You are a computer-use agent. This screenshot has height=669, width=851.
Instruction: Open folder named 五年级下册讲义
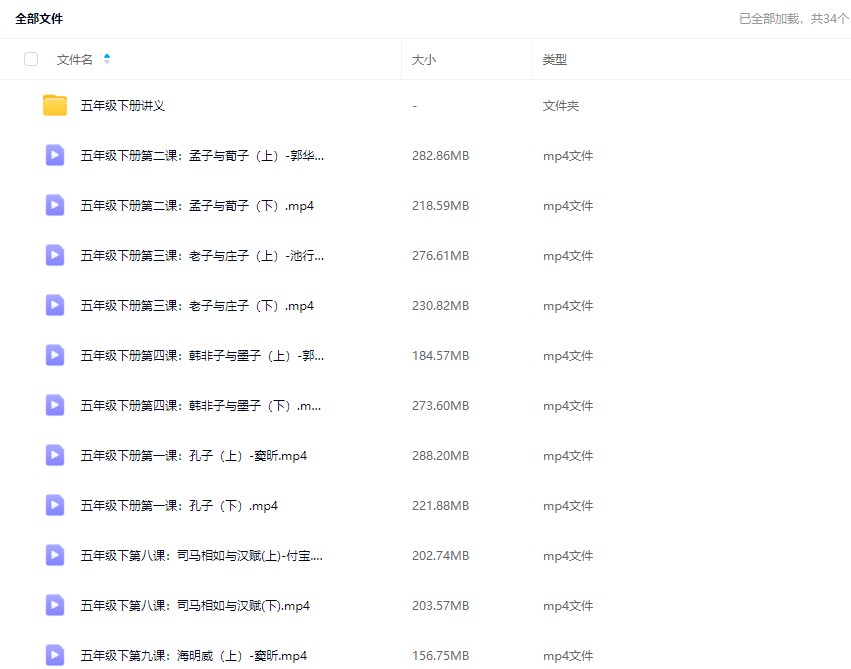point(123,105)
